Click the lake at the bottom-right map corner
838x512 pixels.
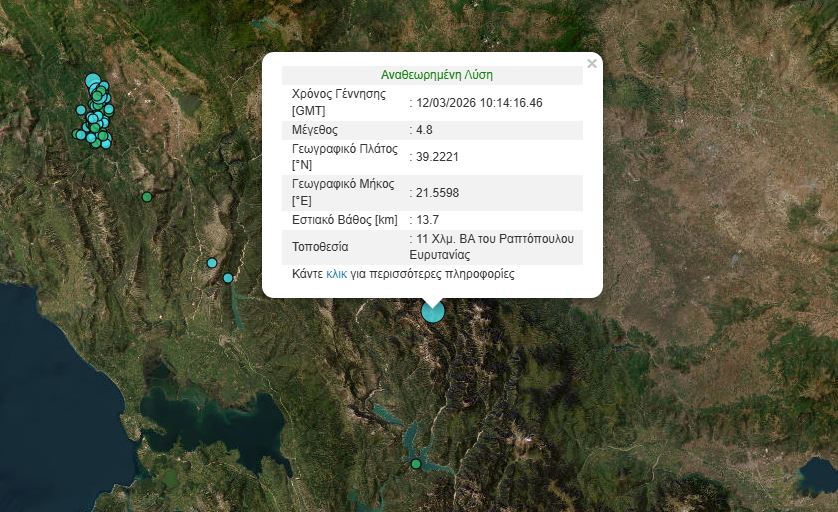coord(815,477)
